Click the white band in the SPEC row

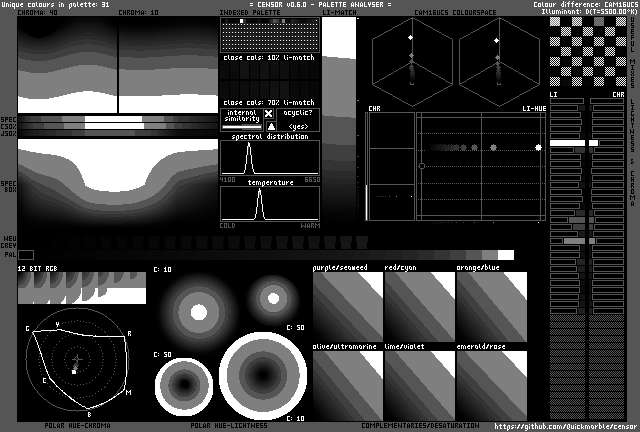[x=113, y=119]
